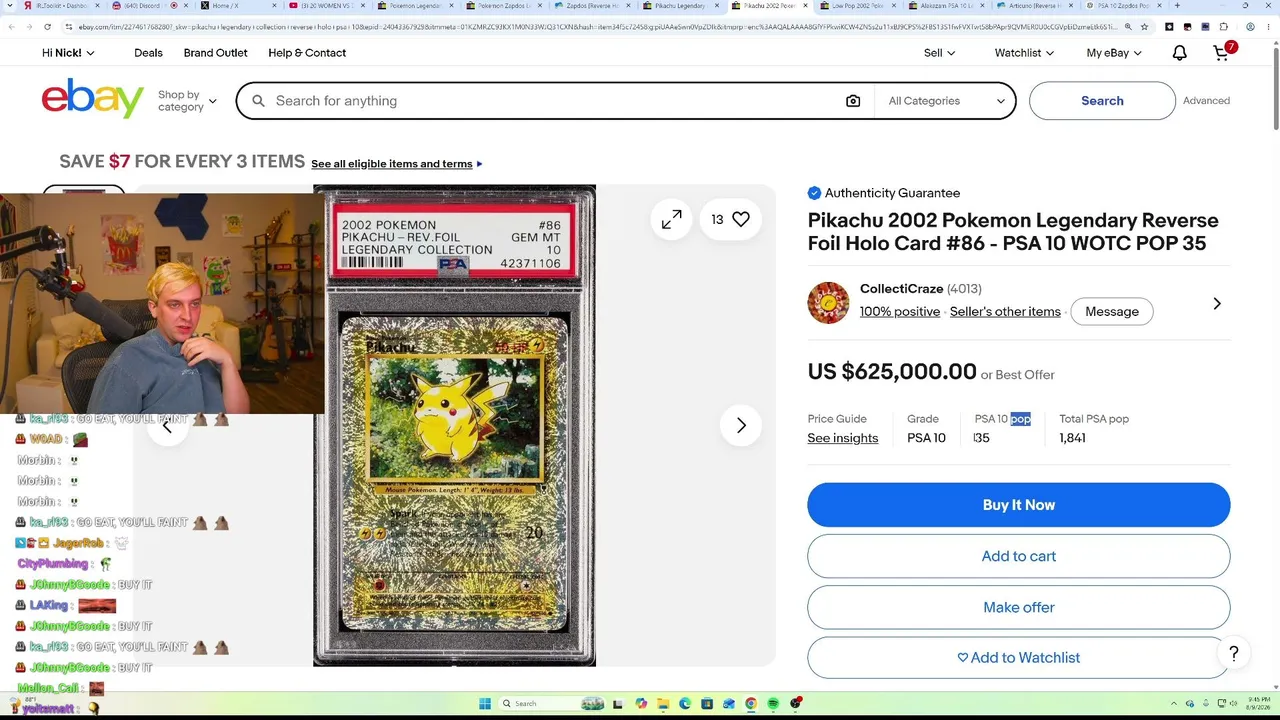Viewport: 1280px width, 720px height.
Task: Open the All Categories dropdown
Action: tap(946, 101)
